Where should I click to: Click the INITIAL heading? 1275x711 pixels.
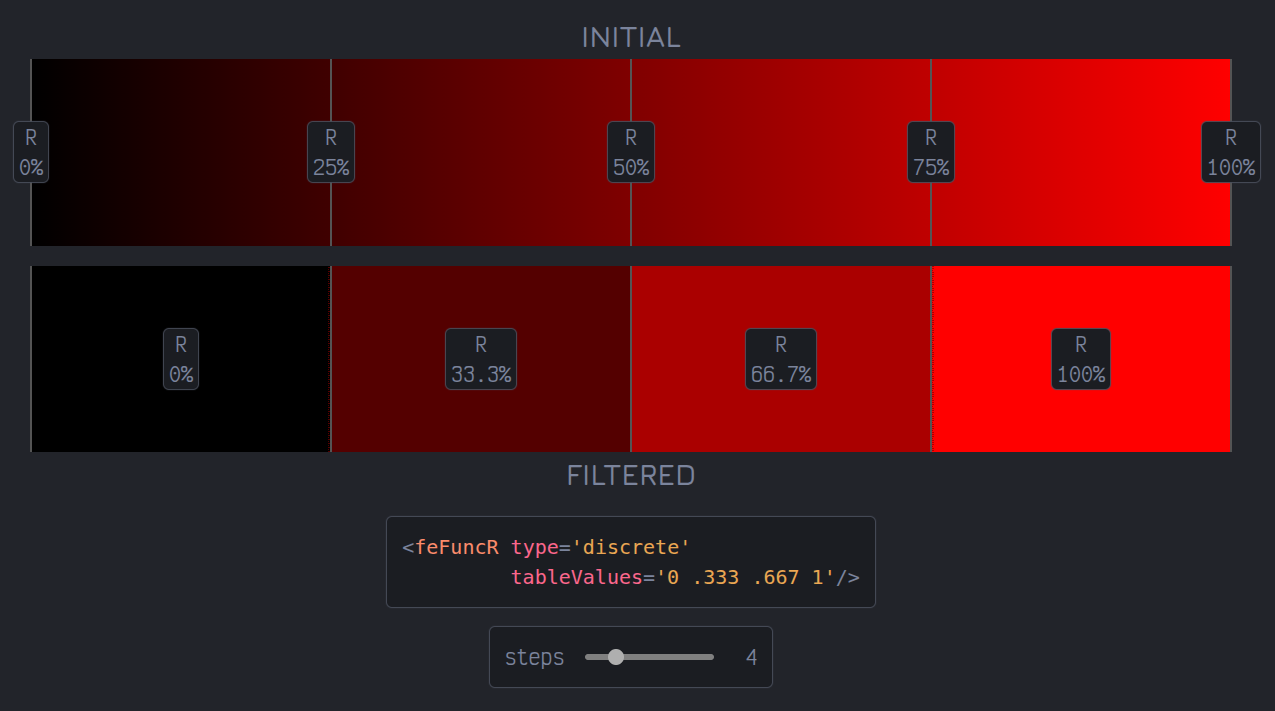[631, 38]
